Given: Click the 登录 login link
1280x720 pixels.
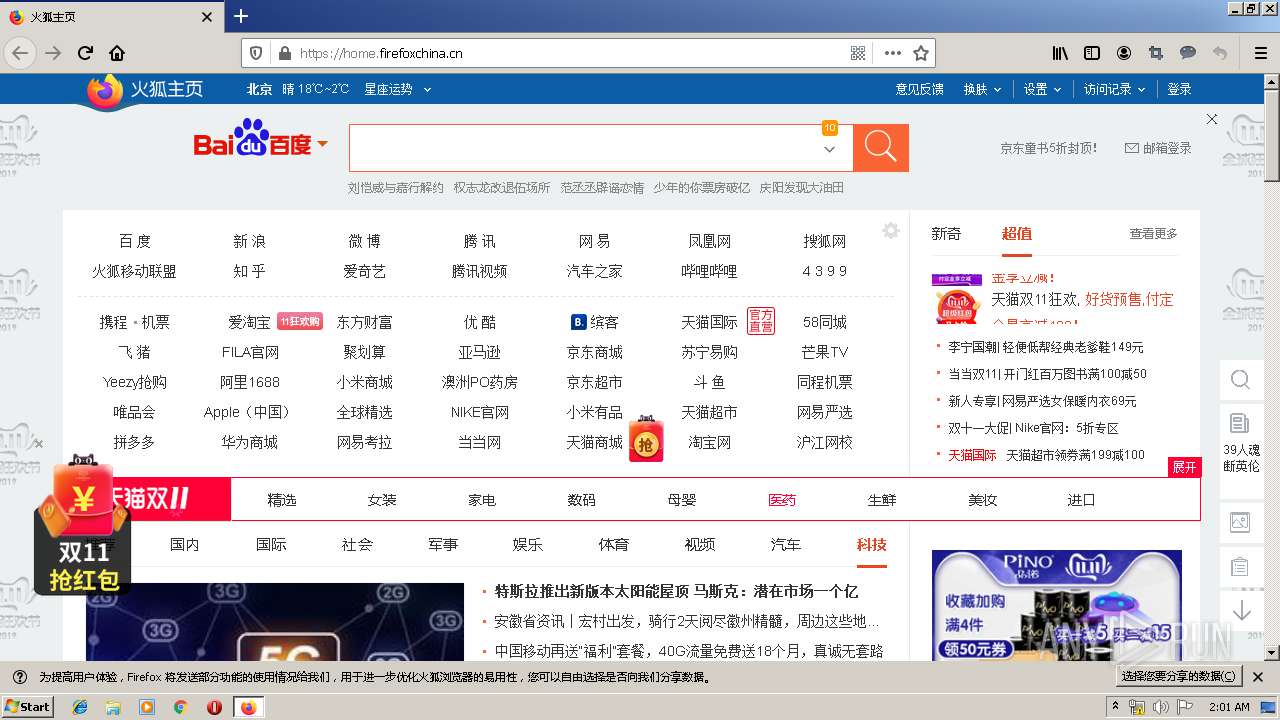Looking at the screenshot, I should (x=1180, y=89).
